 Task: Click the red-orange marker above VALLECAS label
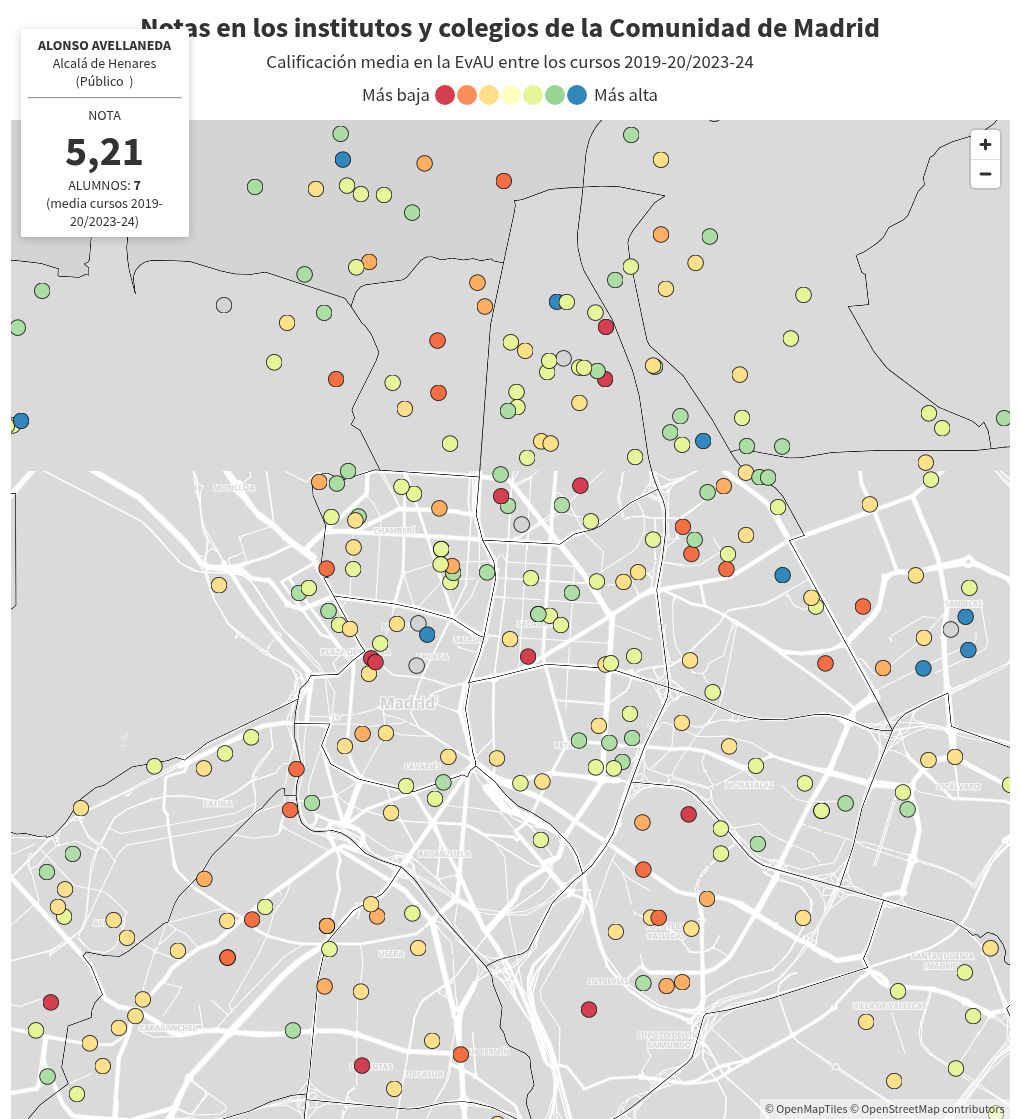point(658,917)
